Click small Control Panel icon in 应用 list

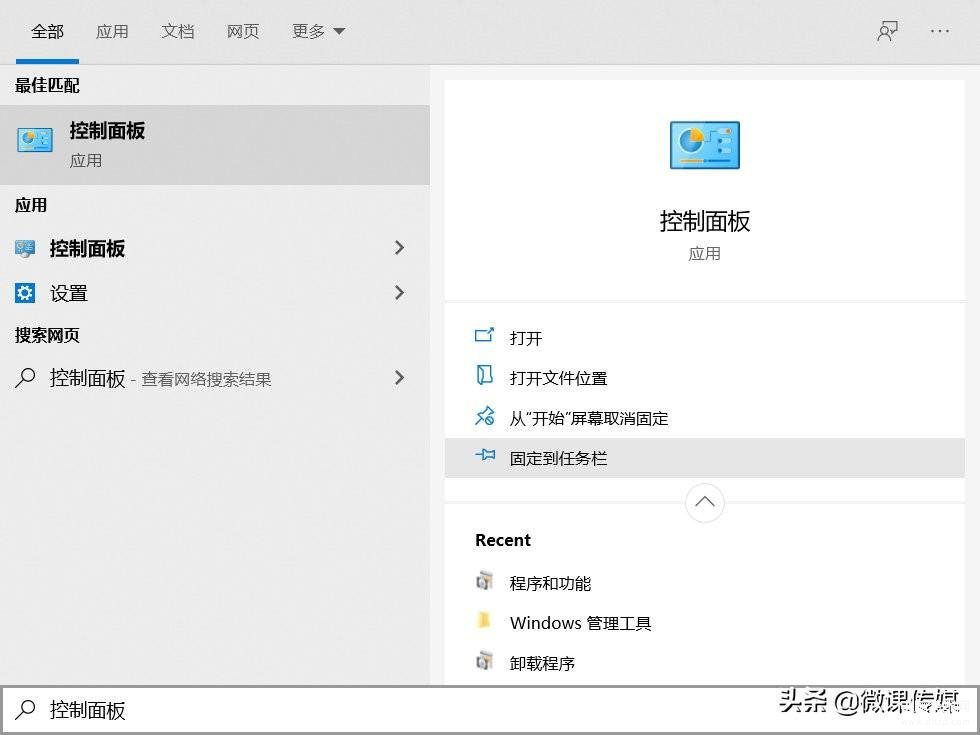pos(24,249)
